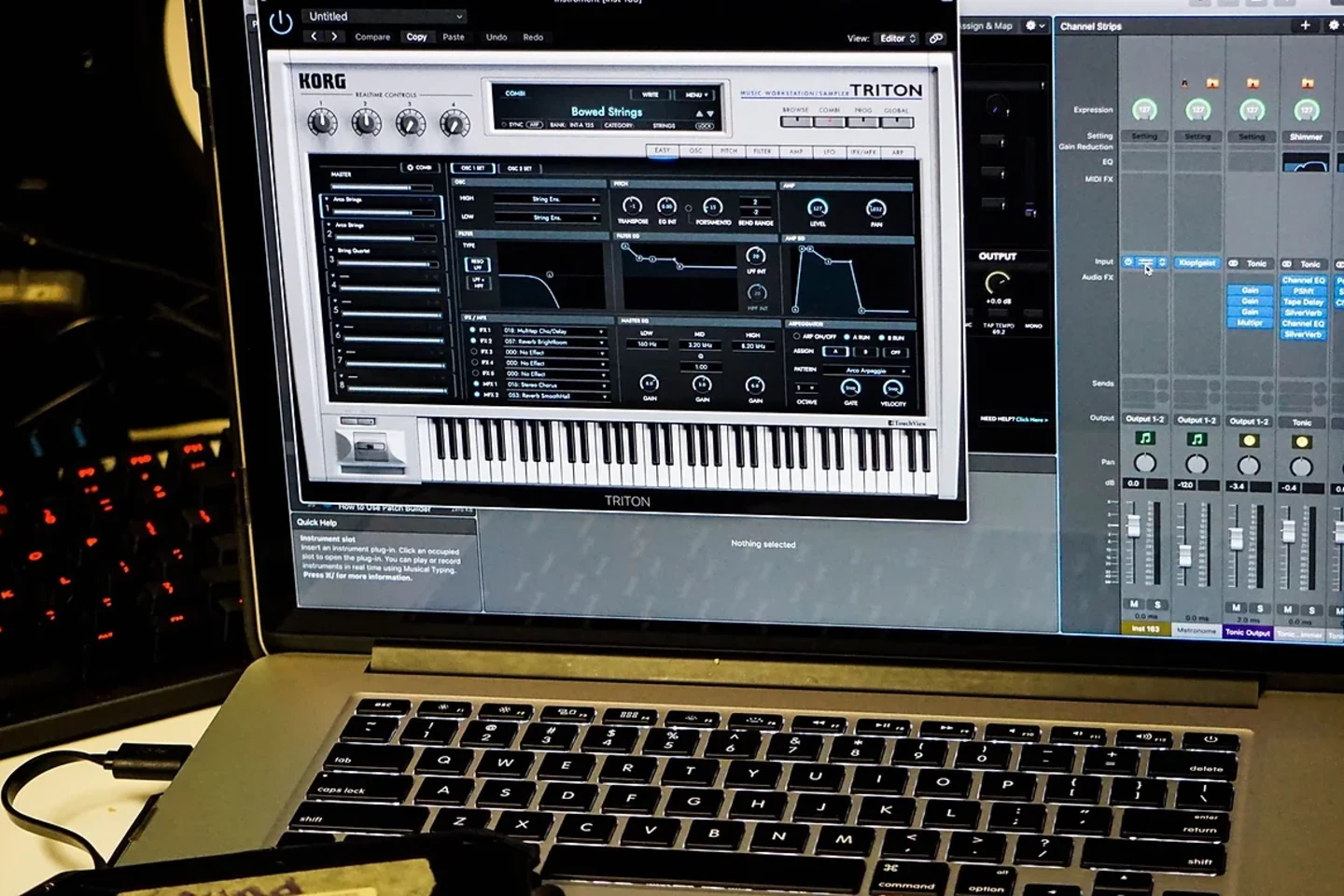Toggle the FX 1 enable radio button
Screen dimensions: 1344x896
coord(472,329)
